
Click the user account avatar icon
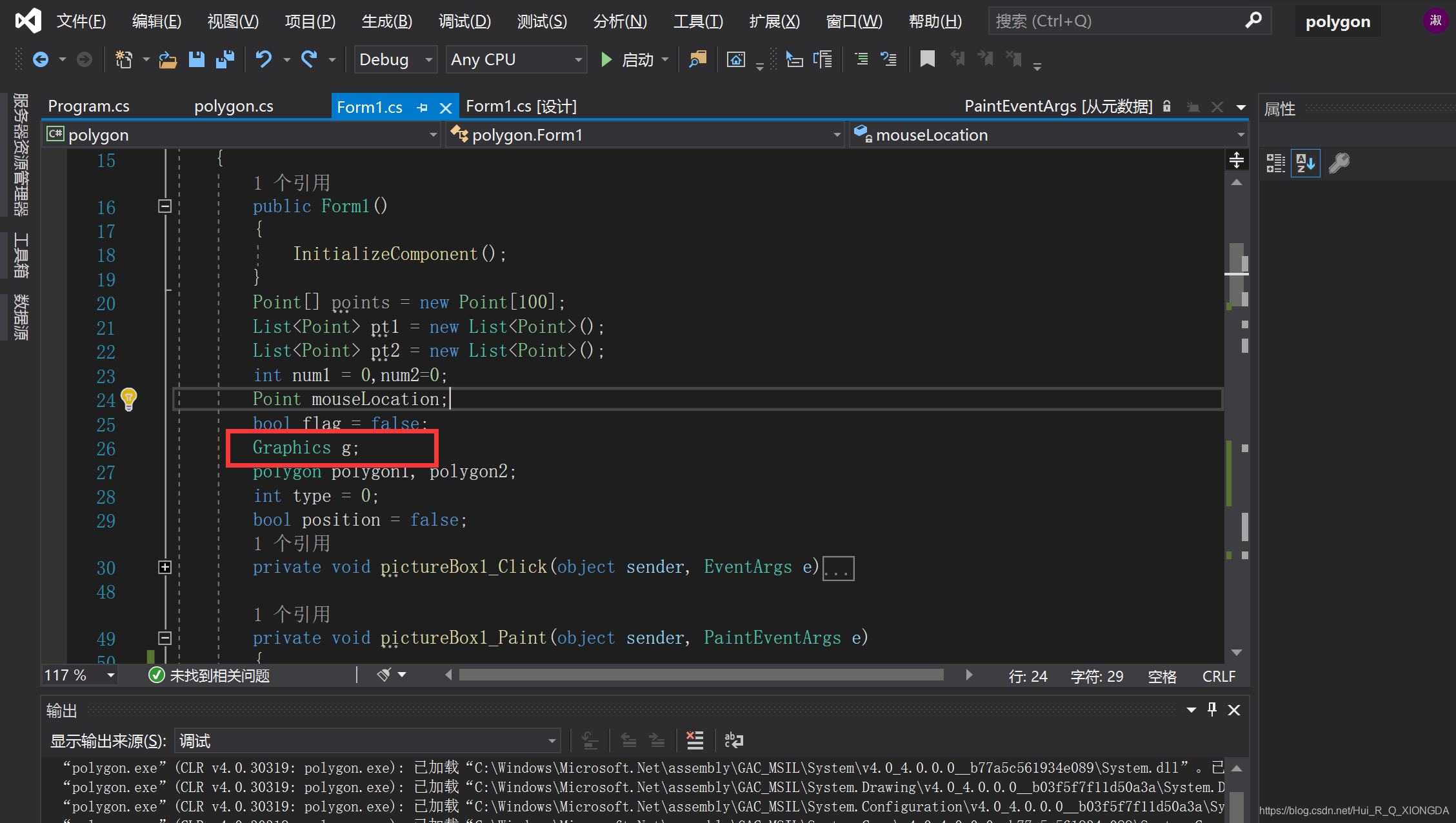tap(1436, 21)
